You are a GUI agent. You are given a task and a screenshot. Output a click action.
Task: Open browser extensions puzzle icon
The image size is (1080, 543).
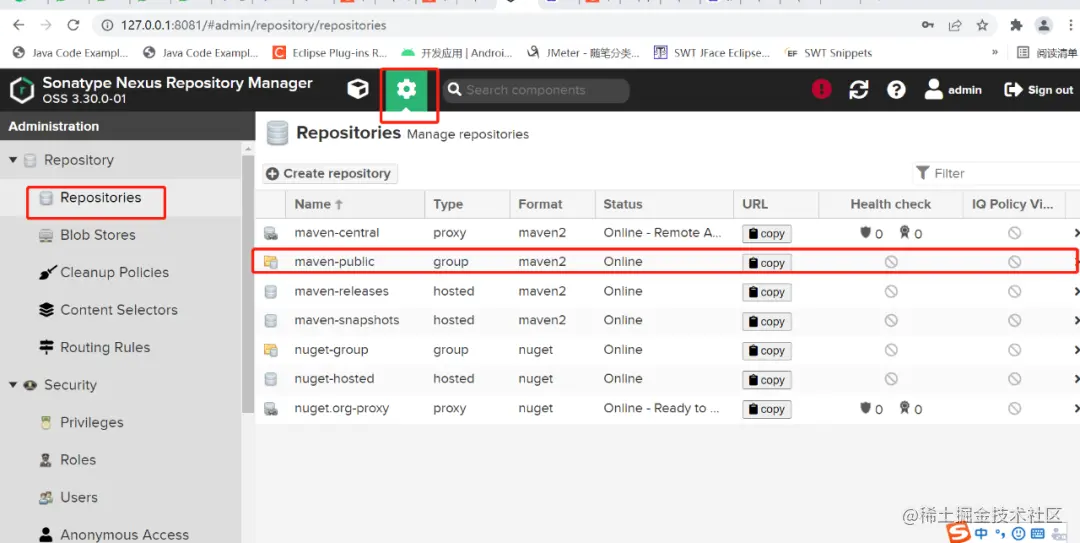click(x=1016, y=25)
